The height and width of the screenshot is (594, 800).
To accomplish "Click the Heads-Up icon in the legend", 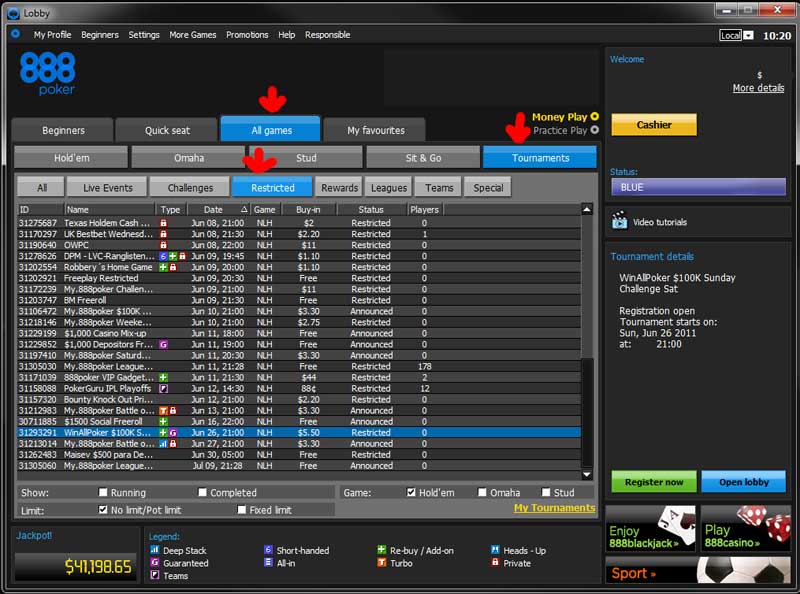I will pyautogui.click(x=495, y=550).
